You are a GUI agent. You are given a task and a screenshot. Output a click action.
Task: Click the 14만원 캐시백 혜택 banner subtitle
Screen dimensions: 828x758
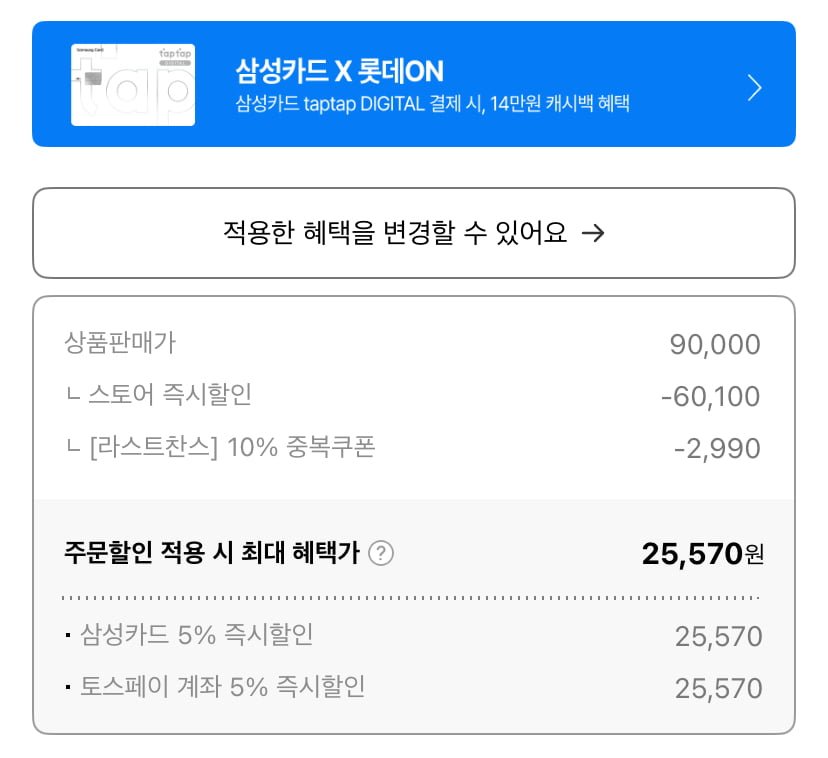(x=432, y=103)
